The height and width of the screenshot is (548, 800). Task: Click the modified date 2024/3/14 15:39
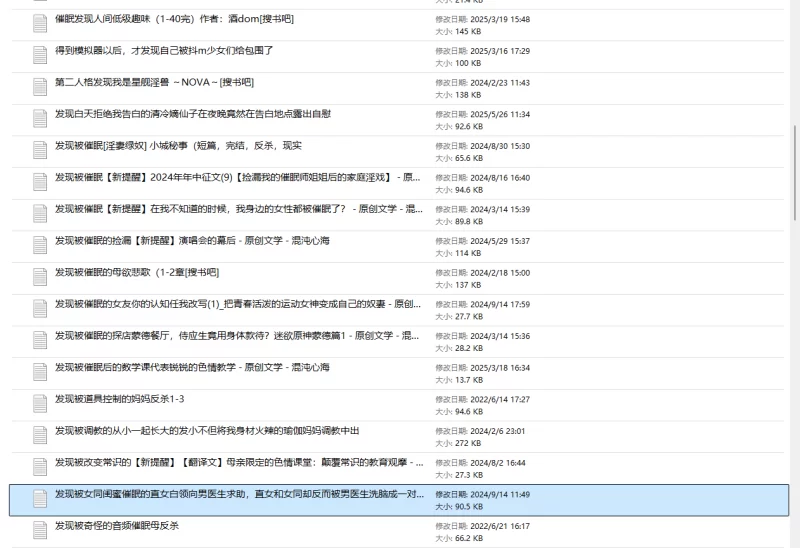pos(483,209)
